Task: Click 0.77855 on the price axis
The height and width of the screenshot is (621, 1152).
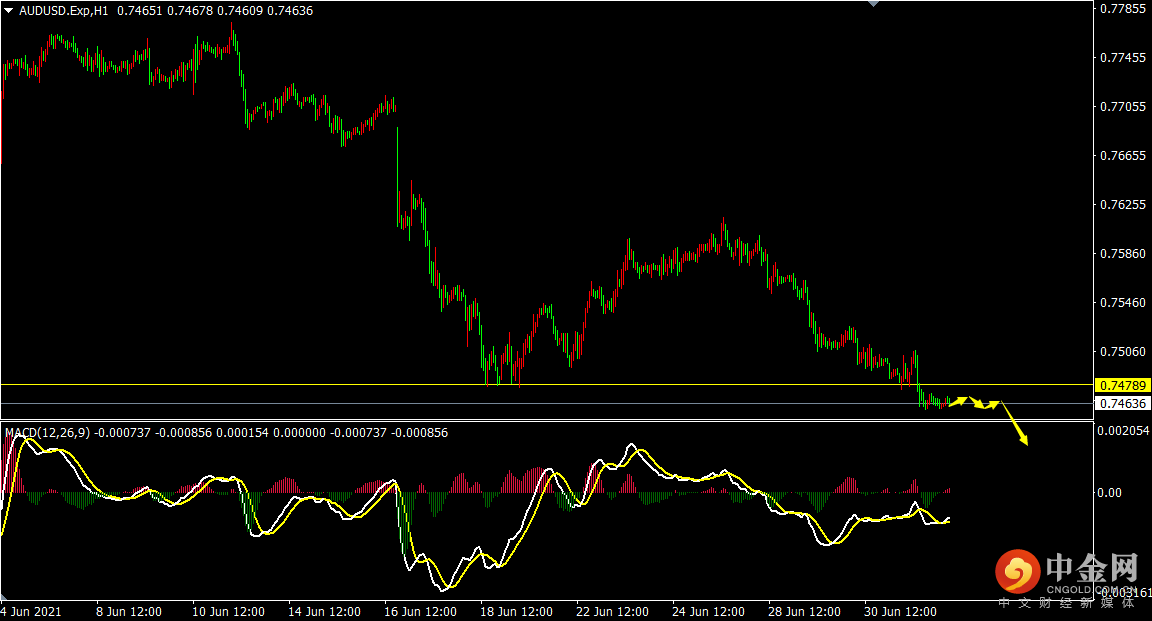Action: pyautogui.click(x=1122, y=9)
